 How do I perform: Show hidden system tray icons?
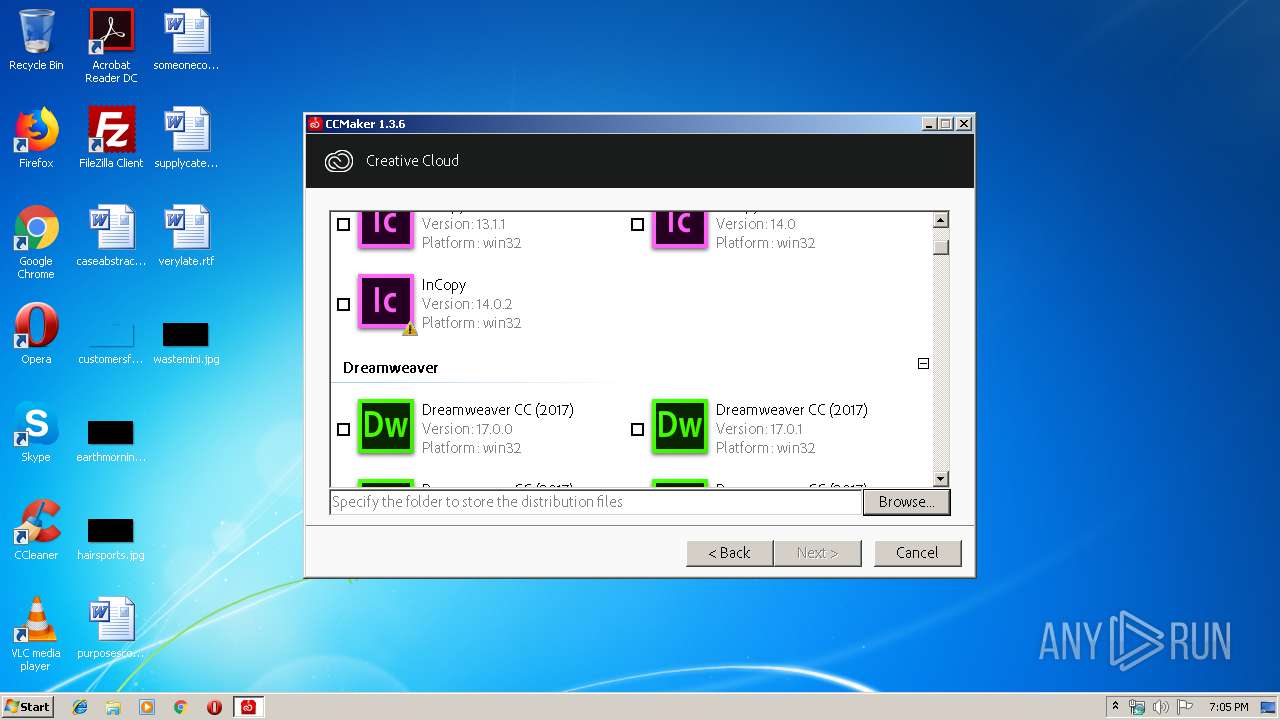tap(1115, 706)
